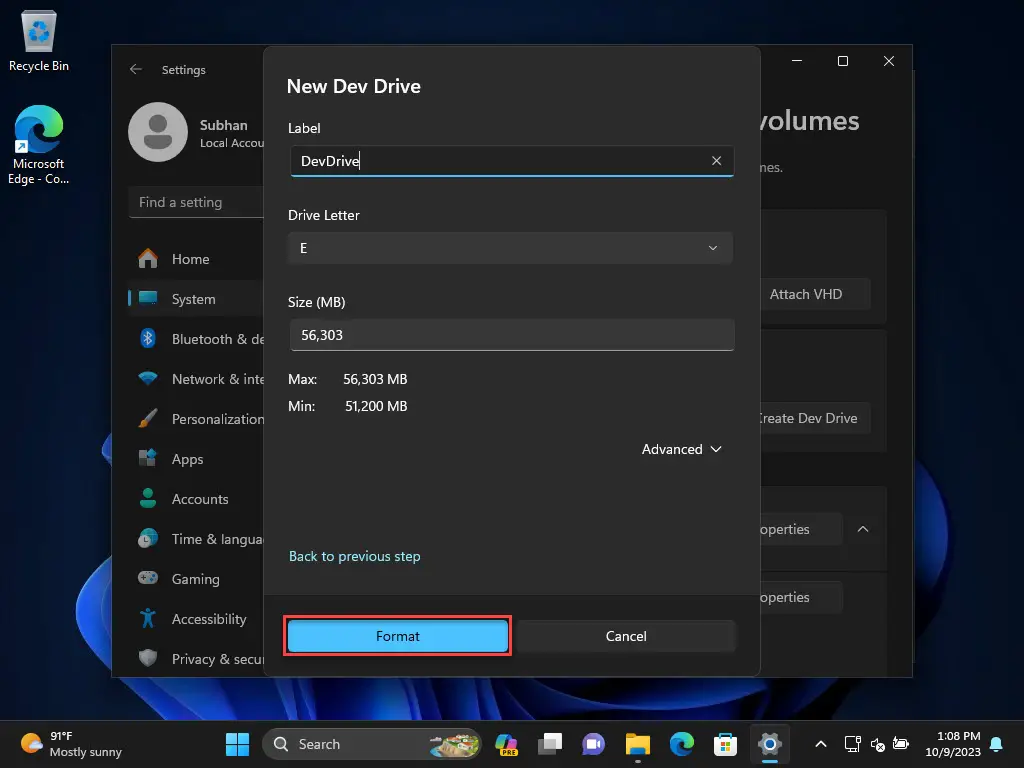
Task: Collapse the volume section chevron
Action: click(863, 529)
